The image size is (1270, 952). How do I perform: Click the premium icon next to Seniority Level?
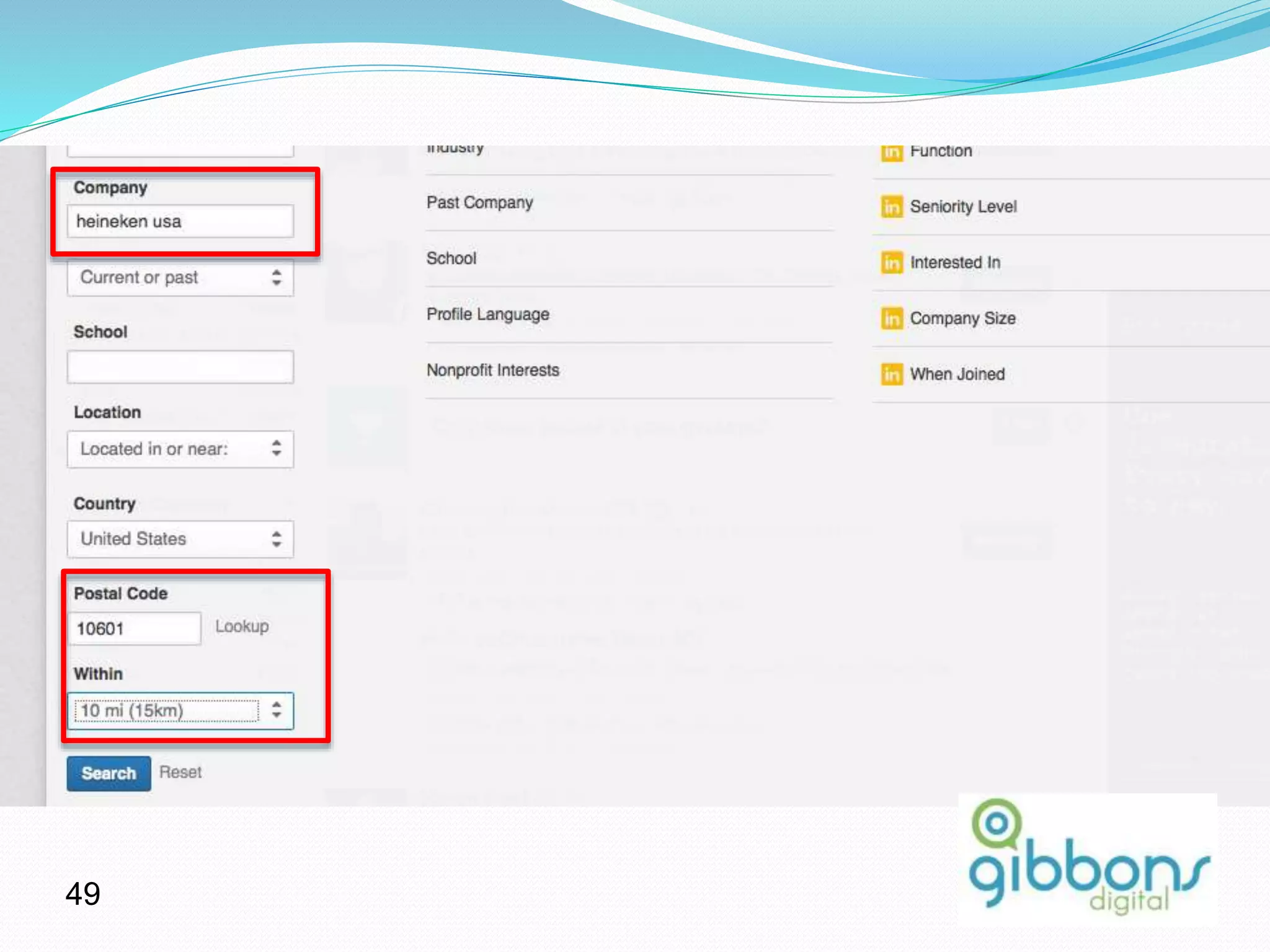[x=892, y=206]
